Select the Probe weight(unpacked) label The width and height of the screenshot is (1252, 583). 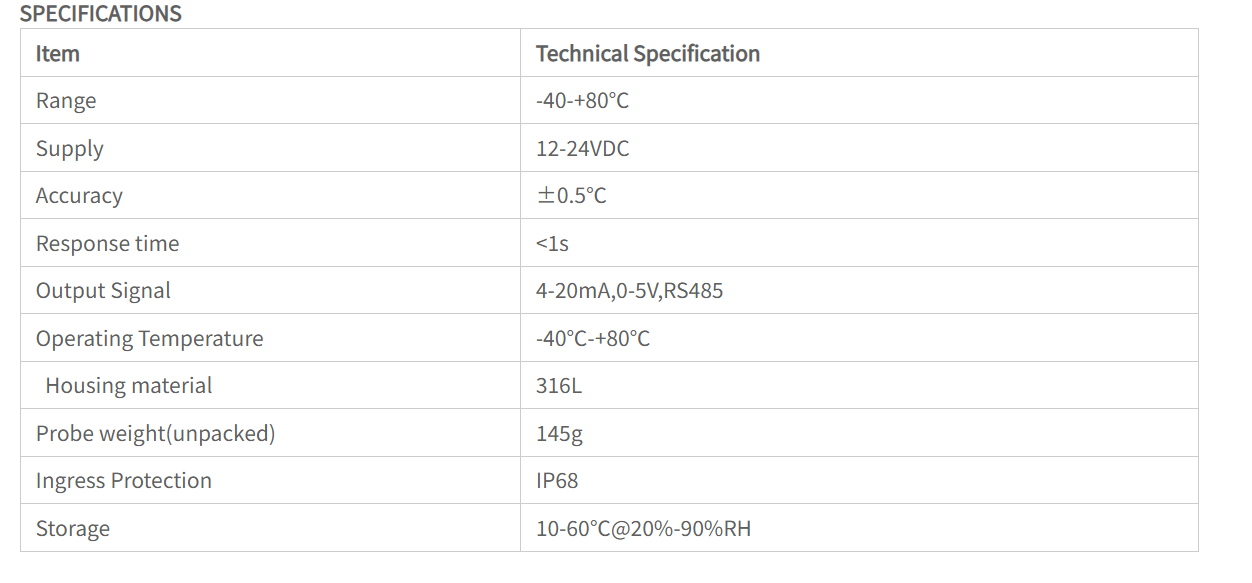(x=156, y=434)
